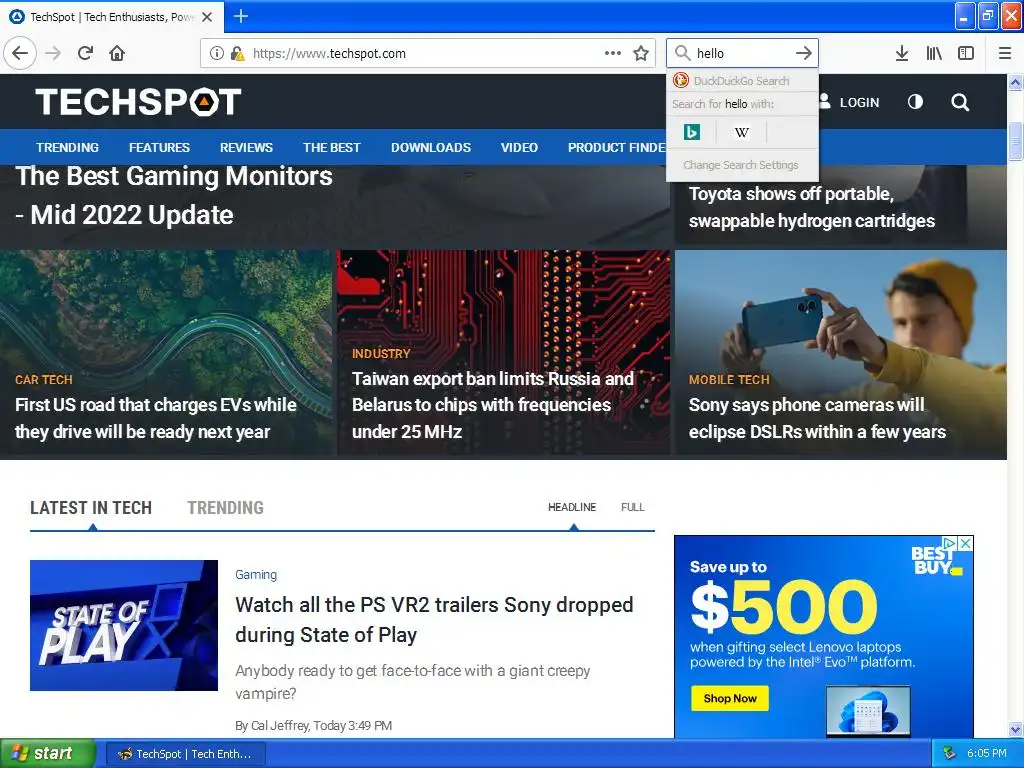1024x768 pixels.
Task: Open Toyota hydrogen cartridges article
Action: point(812,207)
